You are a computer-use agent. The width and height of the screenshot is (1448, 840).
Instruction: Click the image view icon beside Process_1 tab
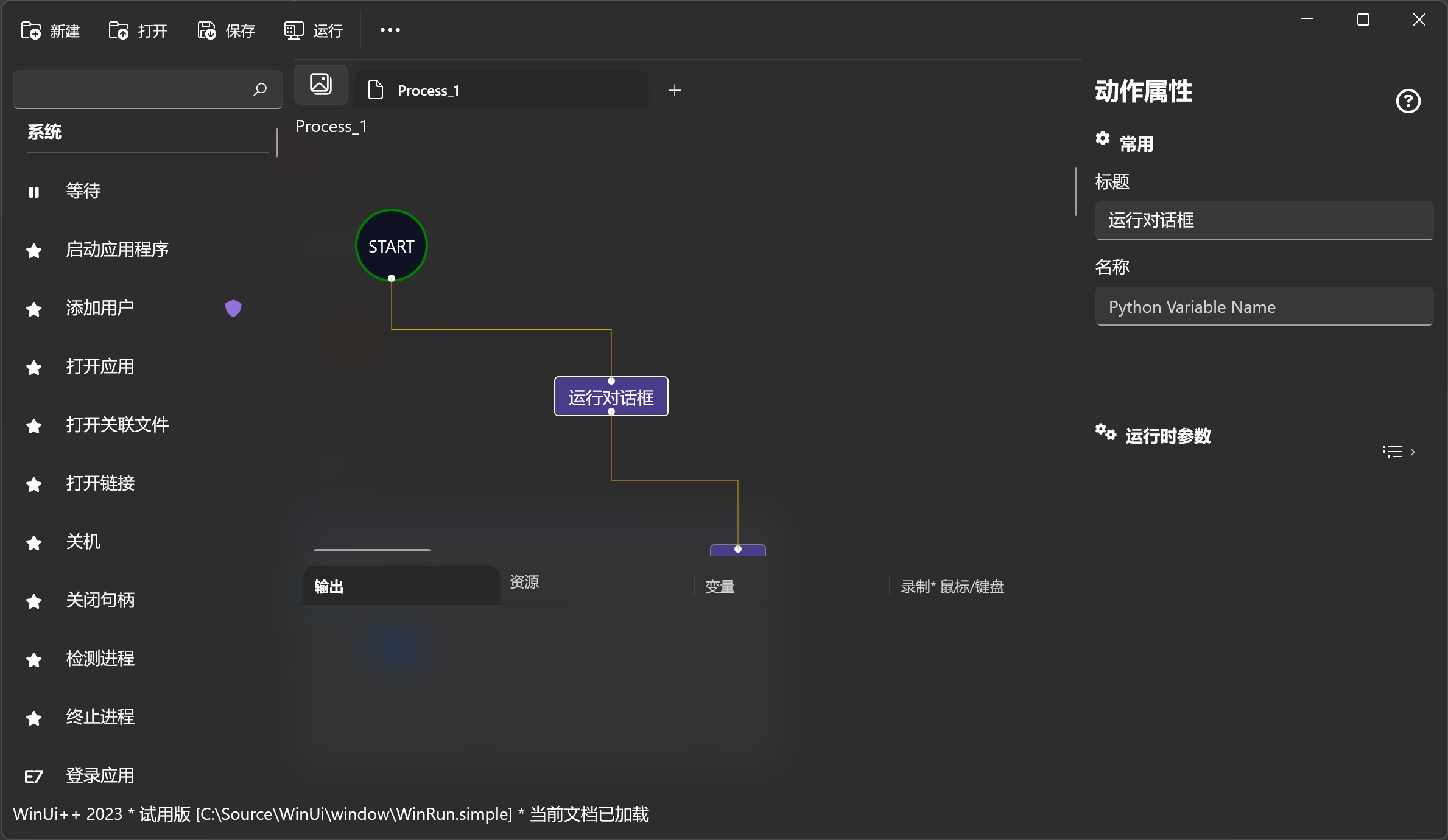[x=321, y=84]
